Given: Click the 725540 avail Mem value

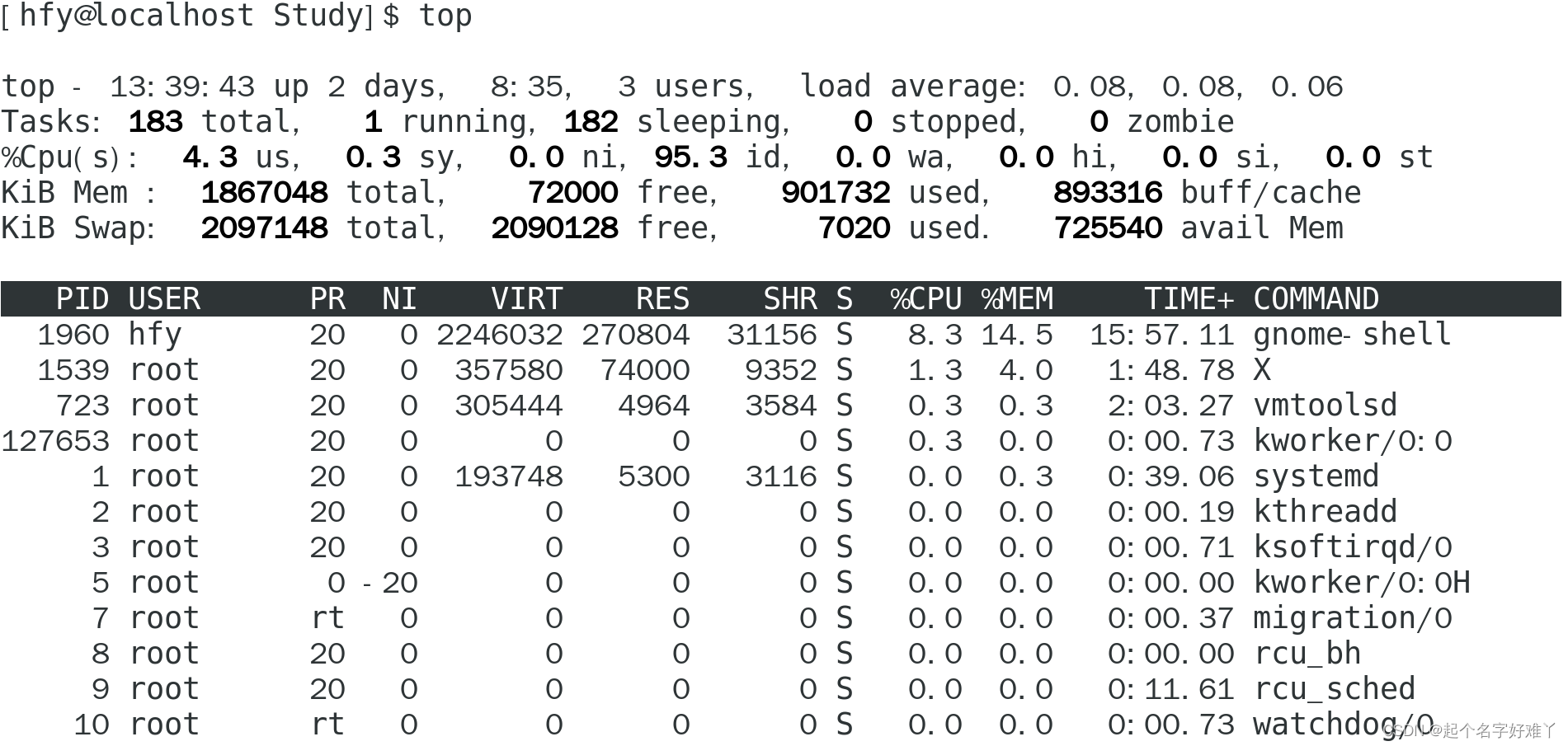Looking at the screenshot, I should coord(1108,228).
